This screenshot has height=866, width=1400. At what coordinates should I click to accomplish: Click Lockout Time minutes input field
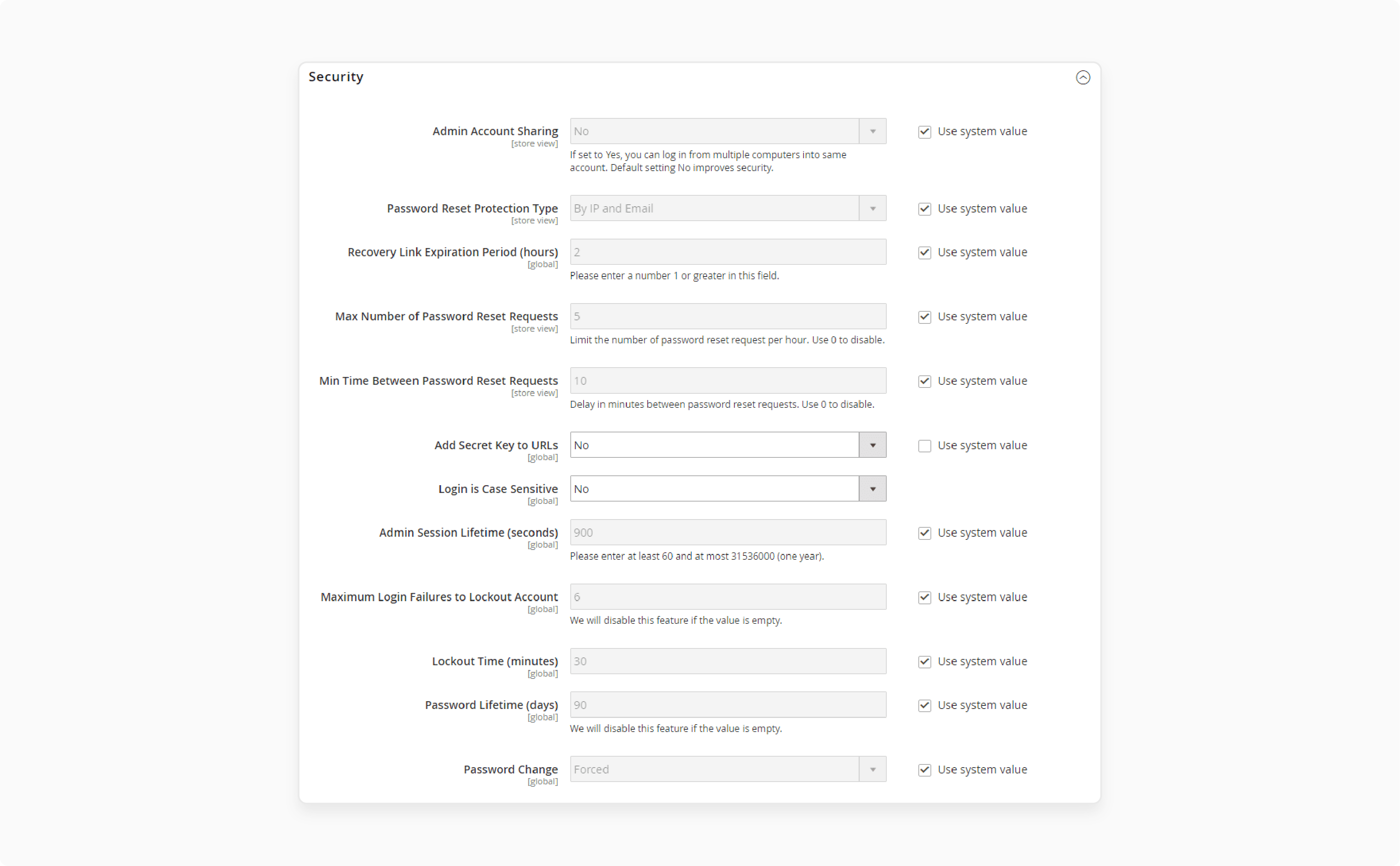(x=727, y=661)
